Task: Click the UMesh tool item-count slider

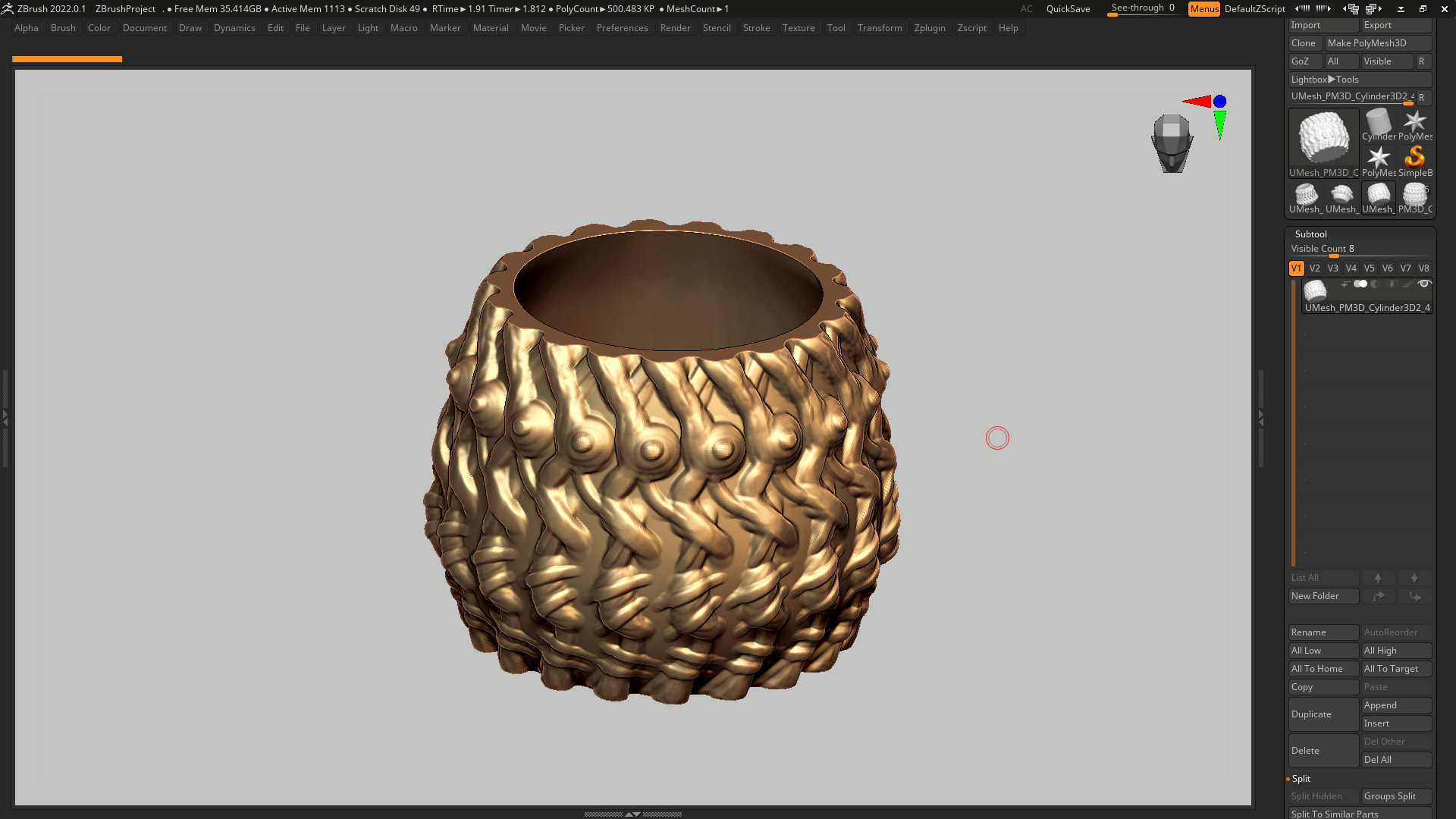Action: coord(1352,97)
